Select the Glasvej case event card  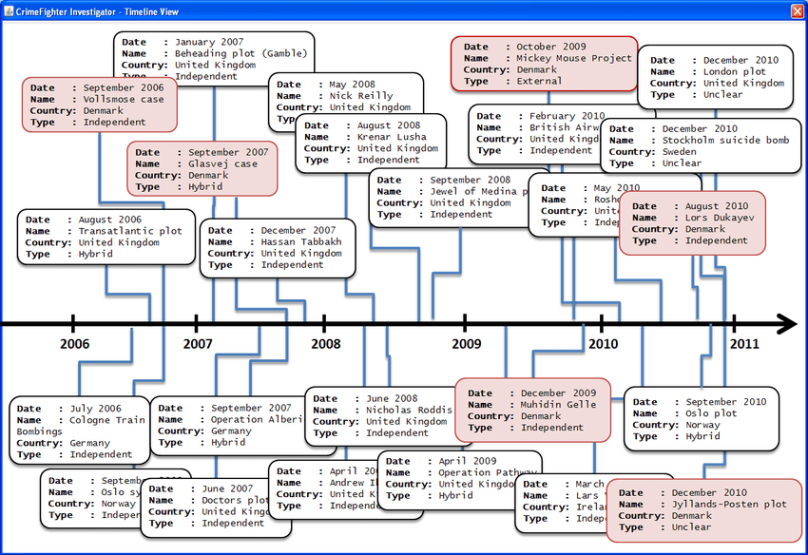202,169
